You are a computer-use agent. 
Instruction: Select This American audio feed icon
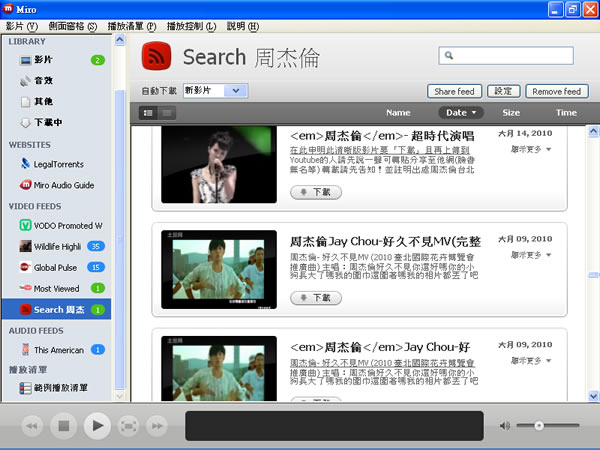coord(26,350)
